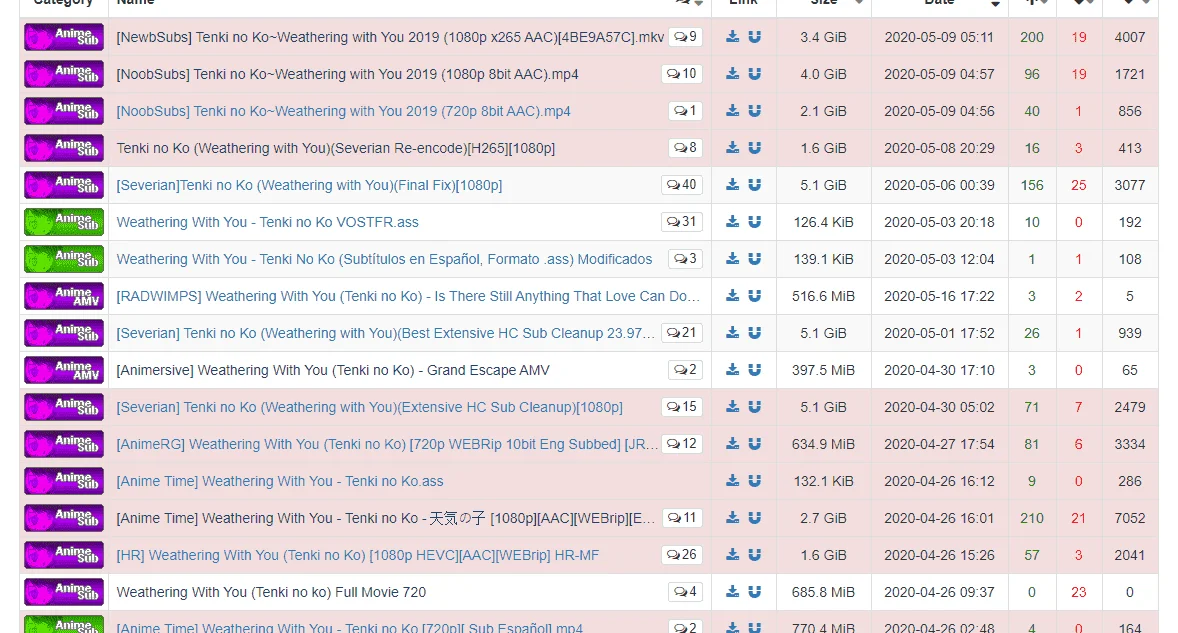Viewport: 1178px width, 633px height.
Task: Download torrent for Subtítulos en Español row
Action: [x=732, y=258]
